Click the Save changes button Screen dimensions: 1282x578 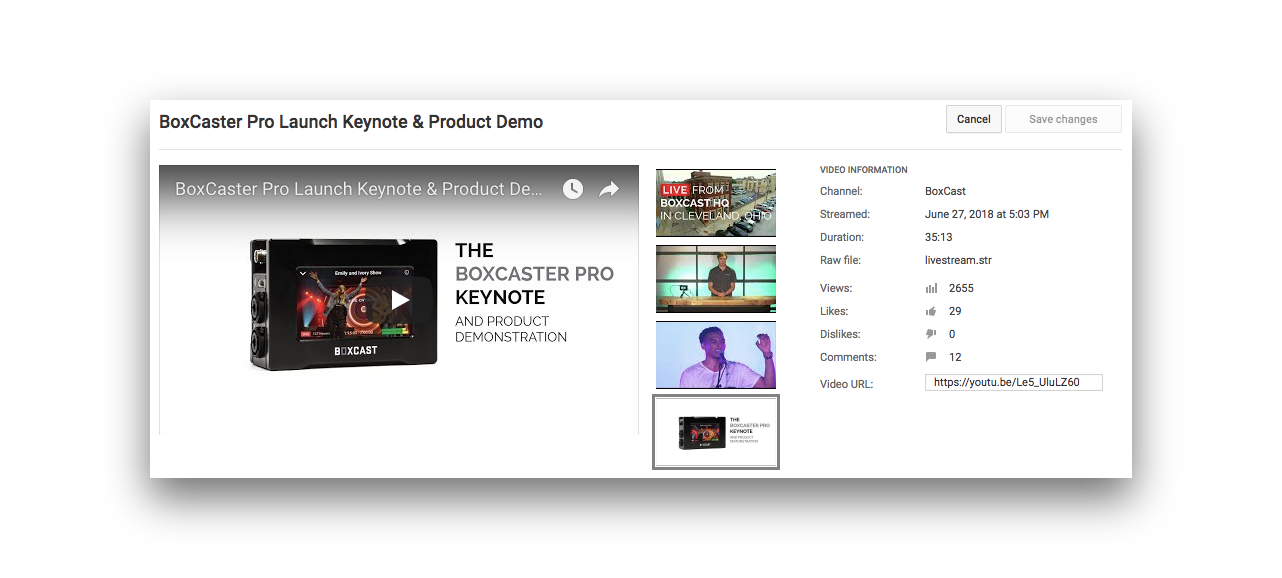[x=1063, y=119]
